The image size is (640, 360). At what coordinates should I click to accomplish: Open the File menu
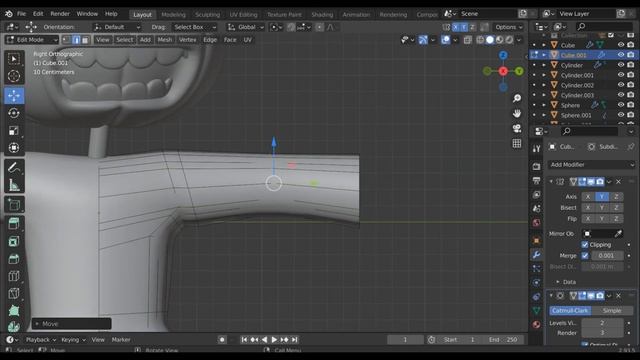[21, 14]
